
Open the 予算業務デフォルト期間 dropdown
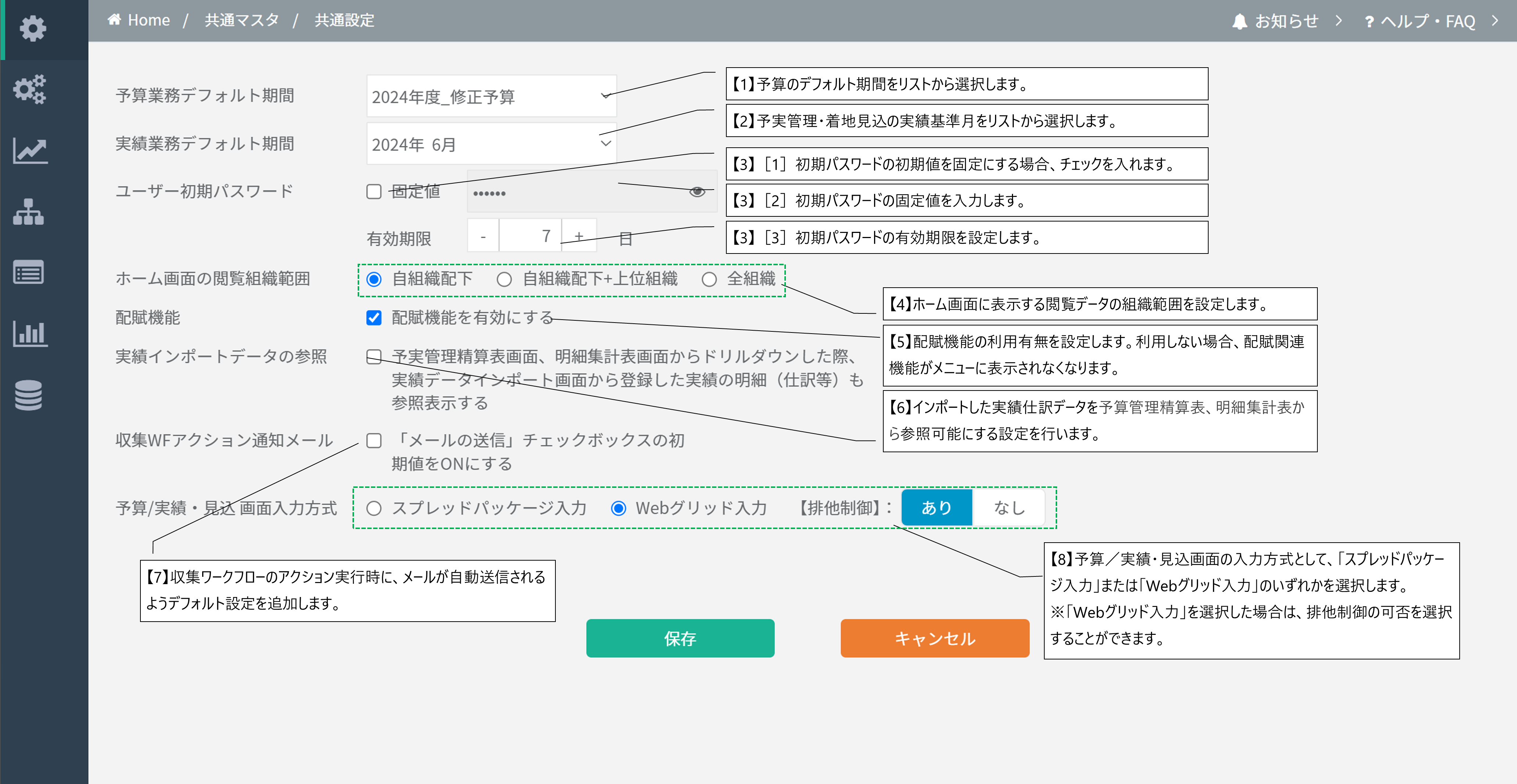tap(491, 97)
